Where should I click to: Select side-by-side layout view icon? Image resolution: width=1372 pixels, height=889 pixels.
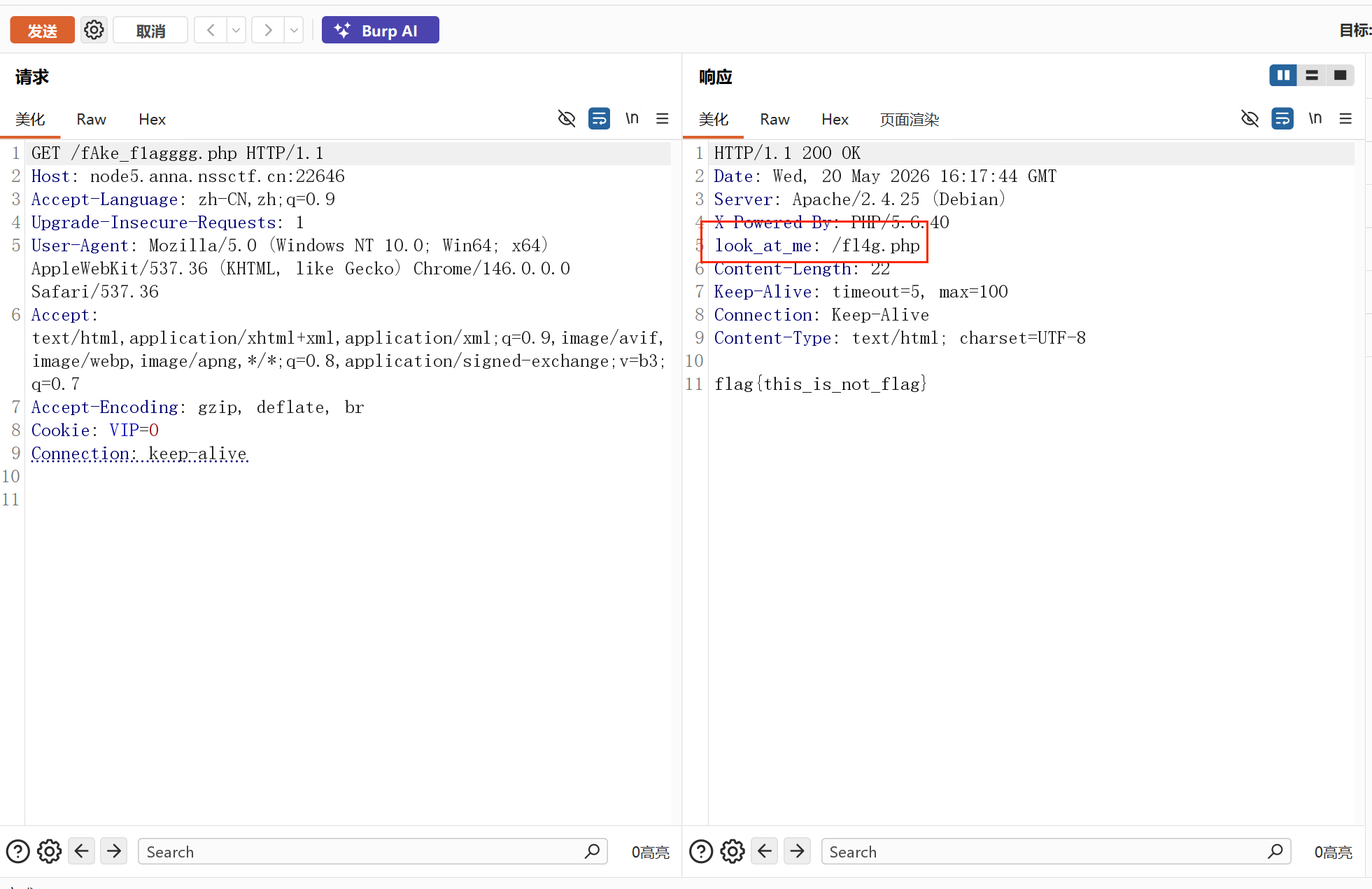click(1283, 75)
